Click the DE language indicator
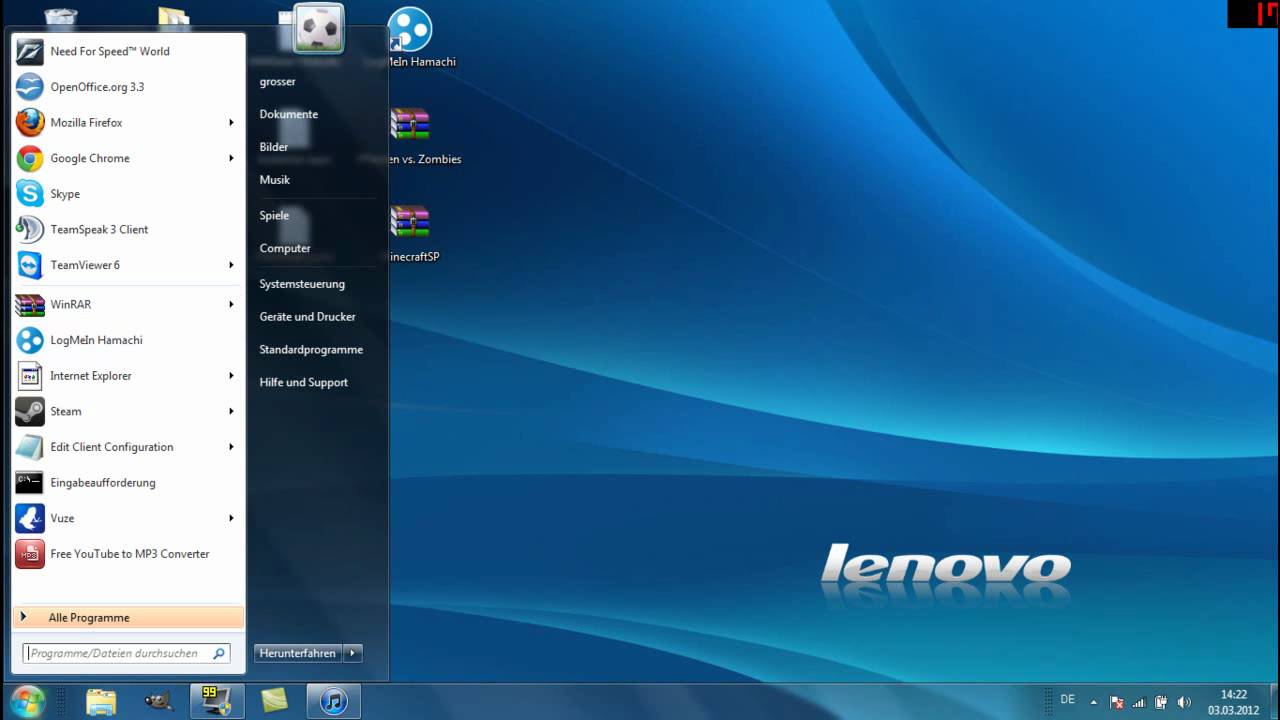This screenshot has height=720, width=1280. coord(1068,700)
